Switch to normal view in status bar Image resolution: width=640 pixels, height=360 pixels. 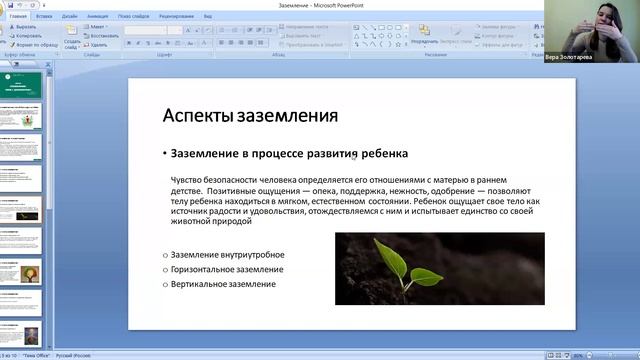(550, 356)
